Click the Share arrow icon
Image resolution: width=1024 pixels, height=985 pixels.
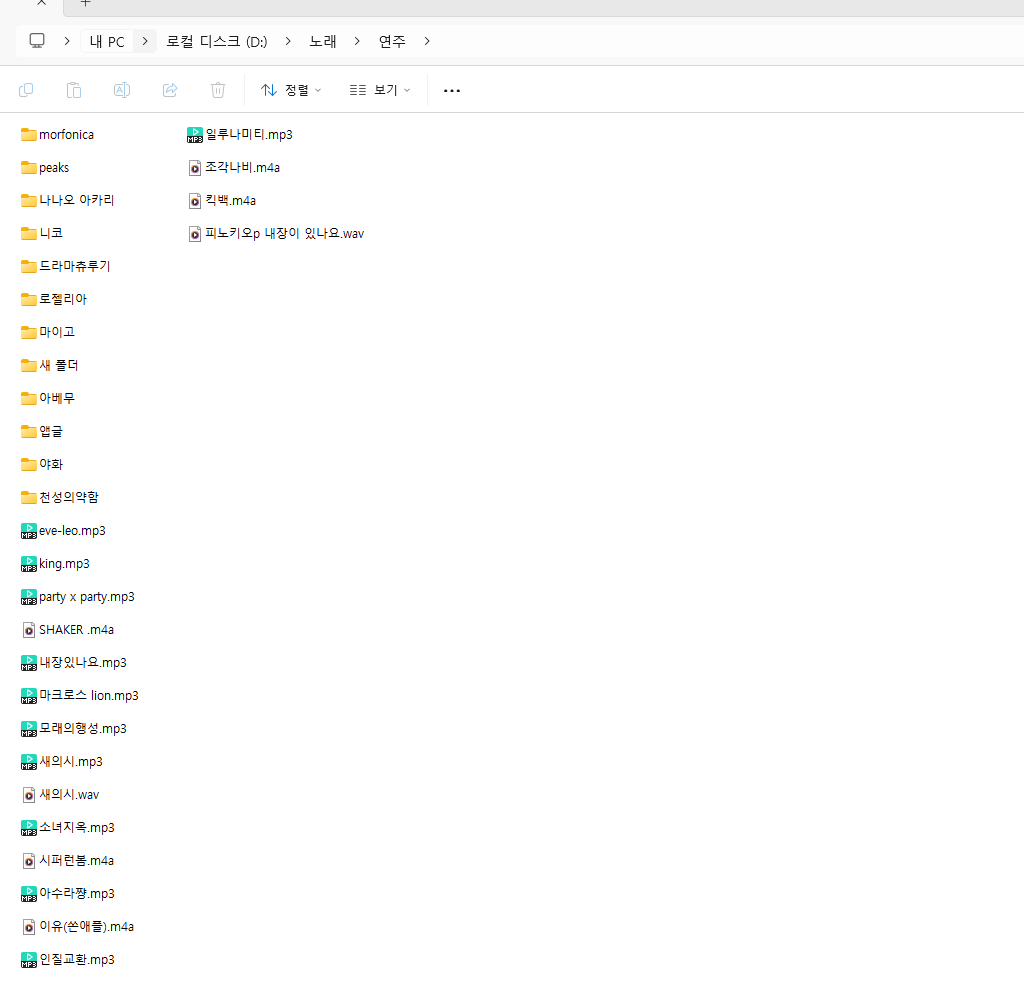170,90
